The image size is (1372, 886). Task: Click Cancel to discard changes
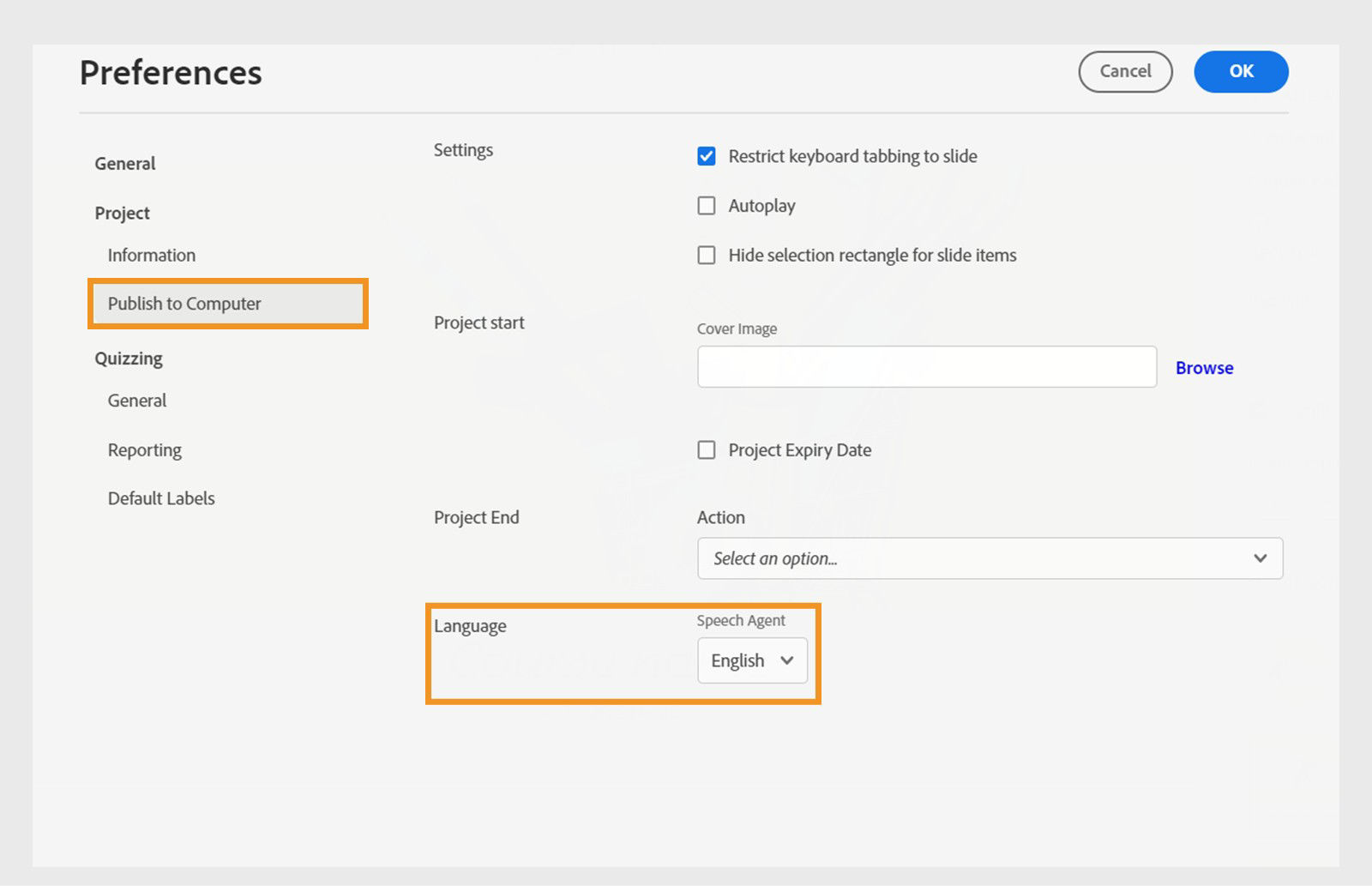click(1125, 72)
